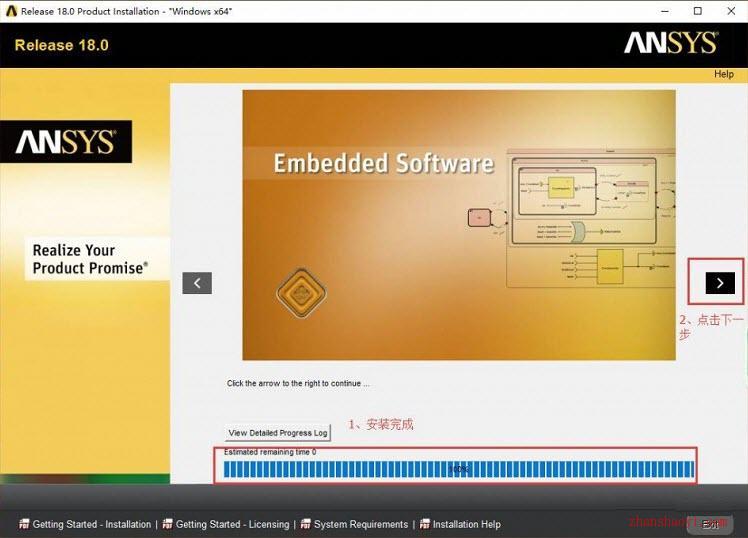Click the ANSYS logo in the top banner

tap(671, 43)
